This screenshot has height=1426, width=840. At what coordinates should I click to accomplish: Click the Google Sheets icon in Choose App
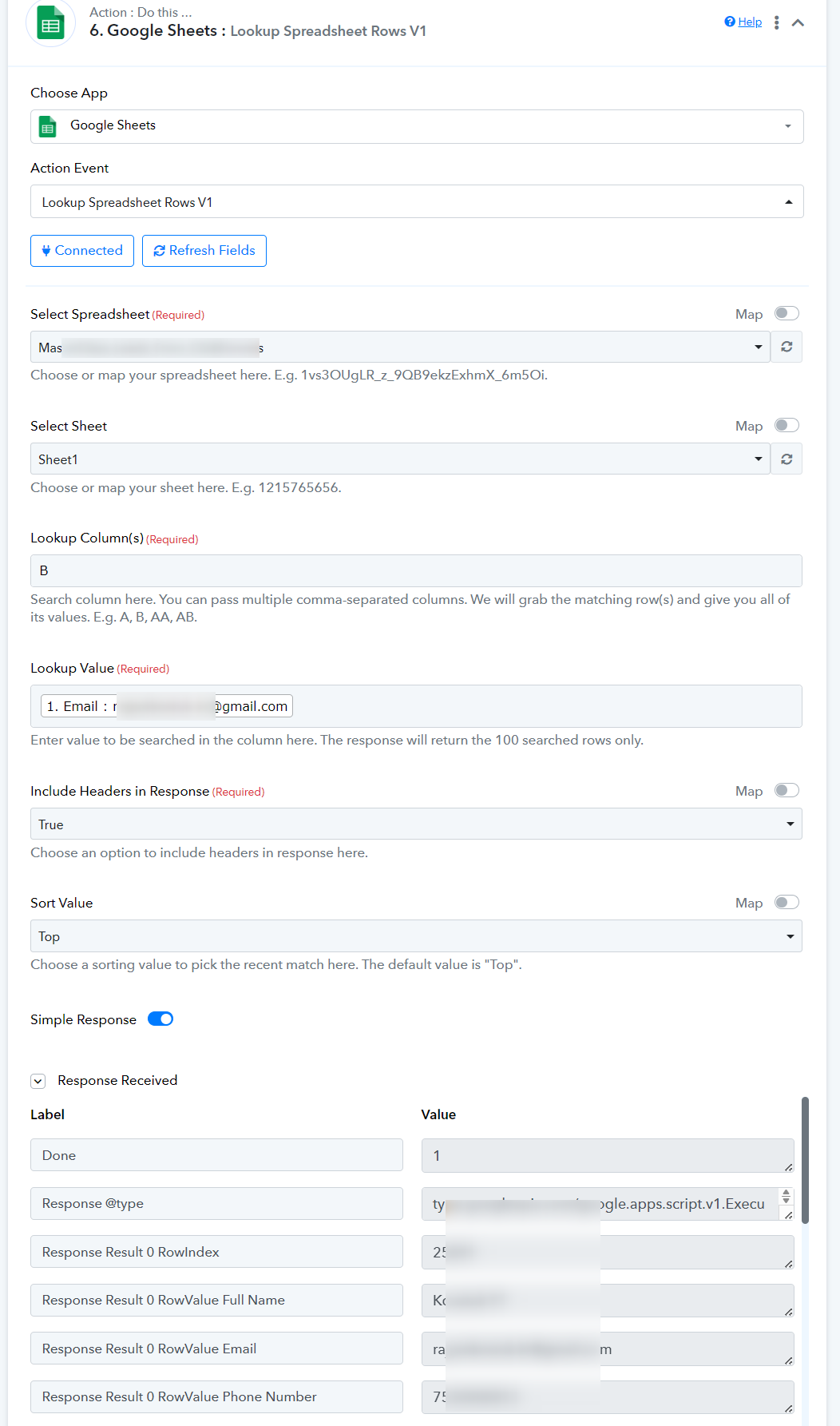click(48, 126)
